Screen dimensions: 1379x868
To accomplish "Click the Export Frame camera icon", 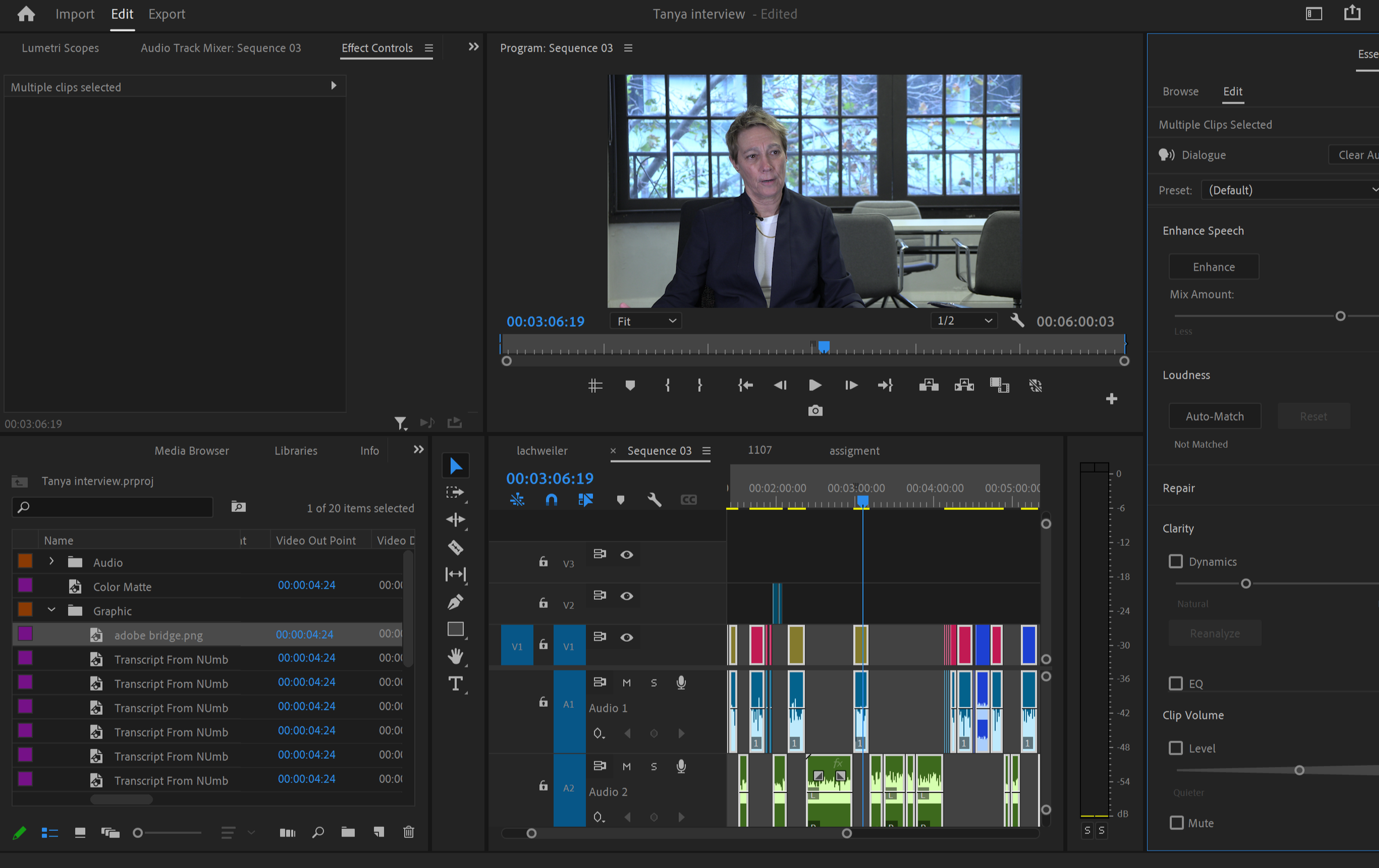I will 815,411.
